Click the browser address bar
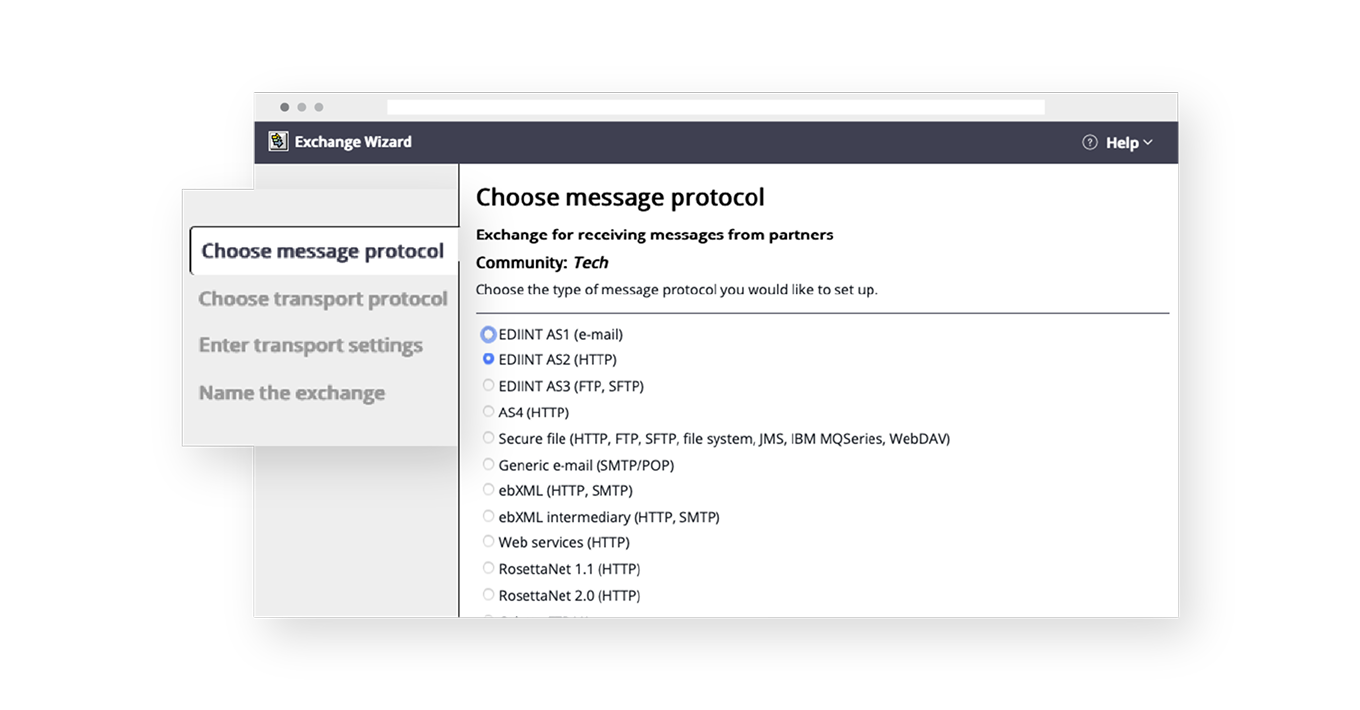 click(715, 107)
